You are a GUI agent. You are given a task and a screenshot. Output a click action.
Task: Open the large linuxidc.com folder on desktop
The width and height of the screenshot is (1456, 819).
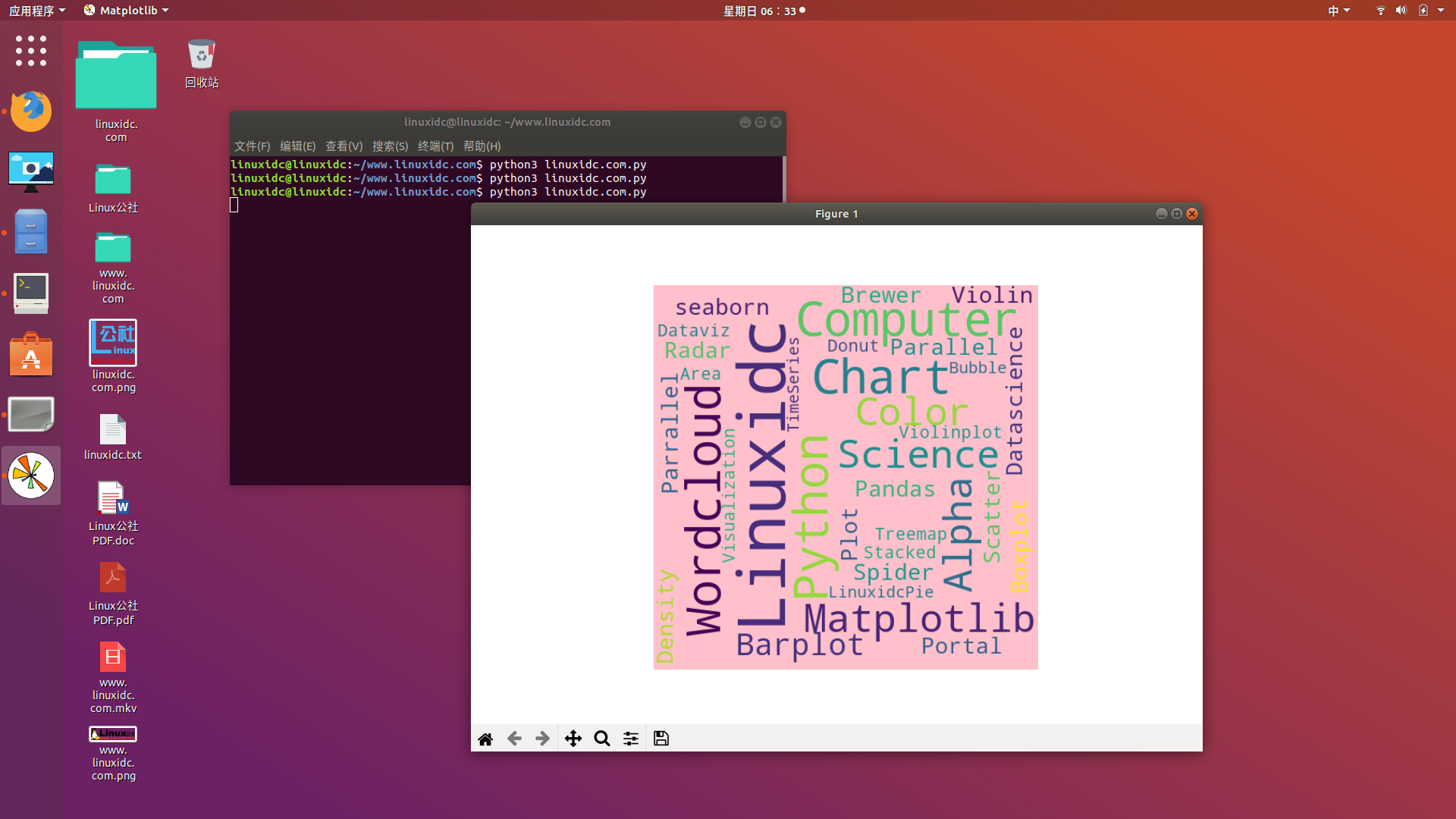pyautogui.click(x=116, y=91)
